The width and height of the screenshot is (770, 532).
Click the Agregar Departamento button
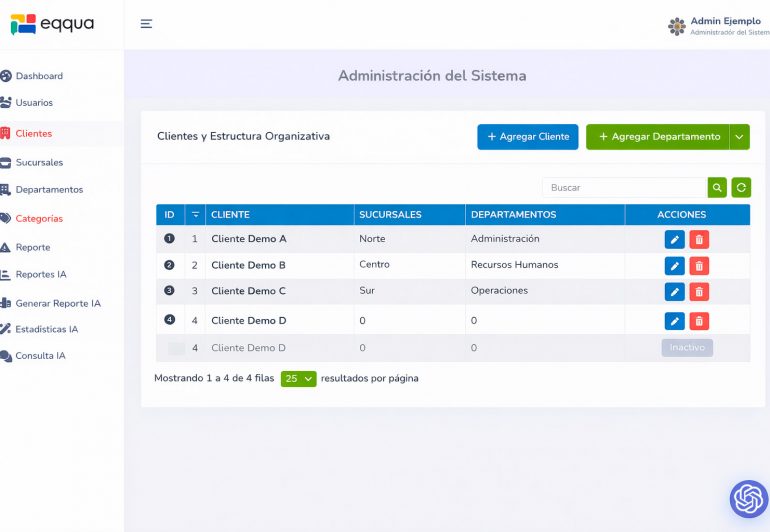pos(658,137)
